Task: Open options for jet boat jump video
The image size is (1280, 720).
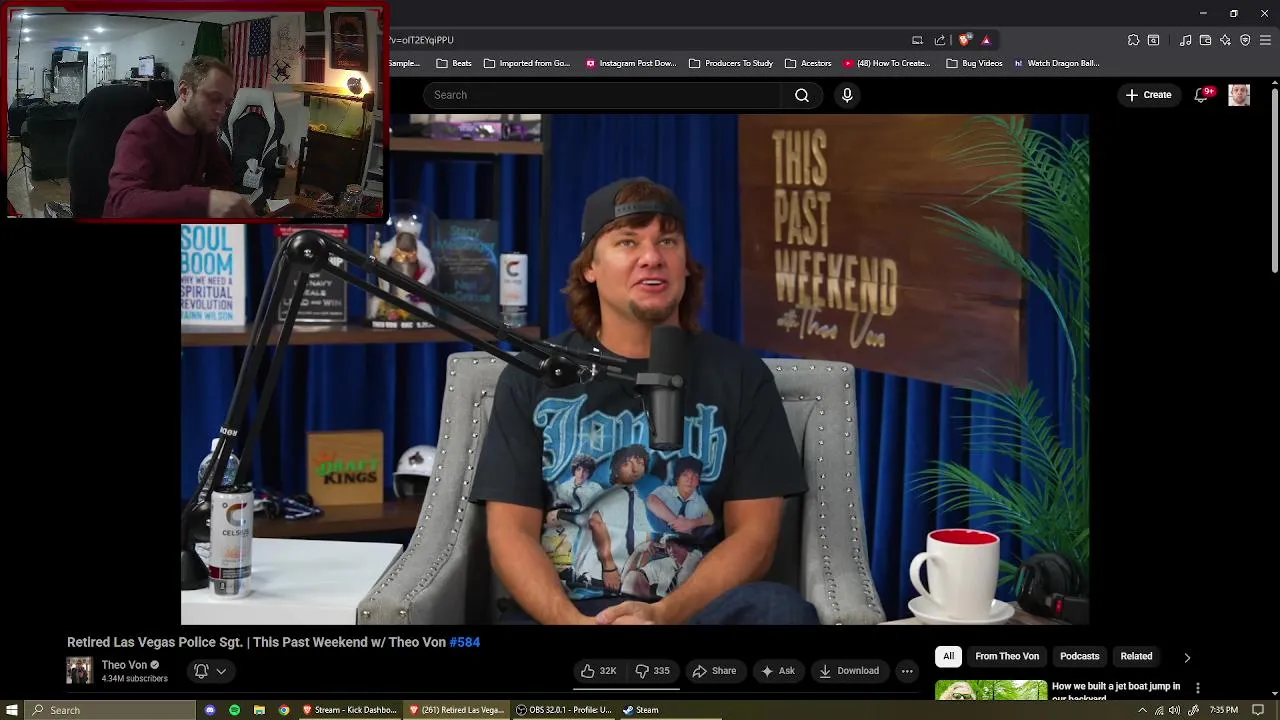Action: pyautogui.click(x=1197, y=688)
